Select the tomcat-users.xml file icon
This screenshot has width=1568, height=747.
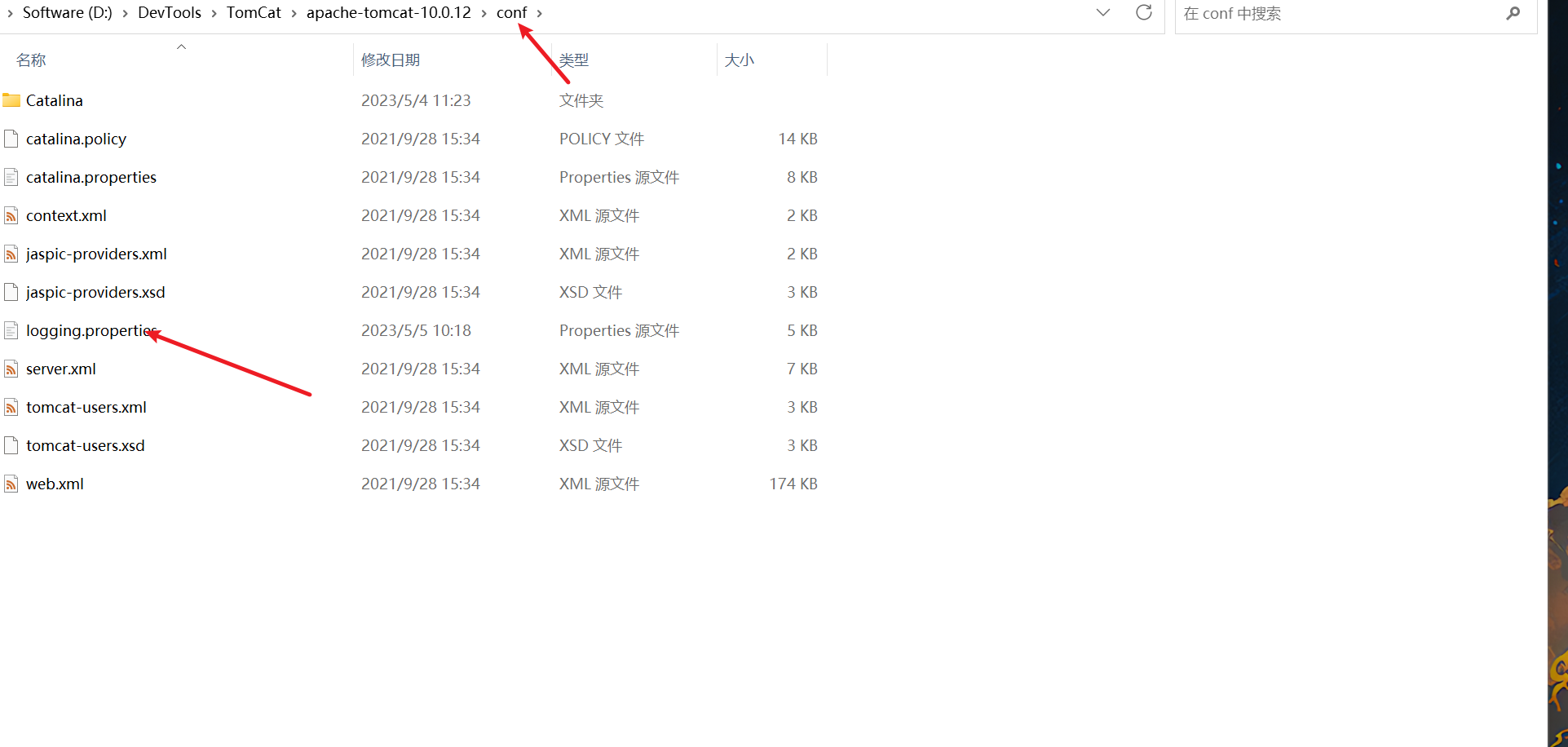pyautogui.click(x=11, y=407)
